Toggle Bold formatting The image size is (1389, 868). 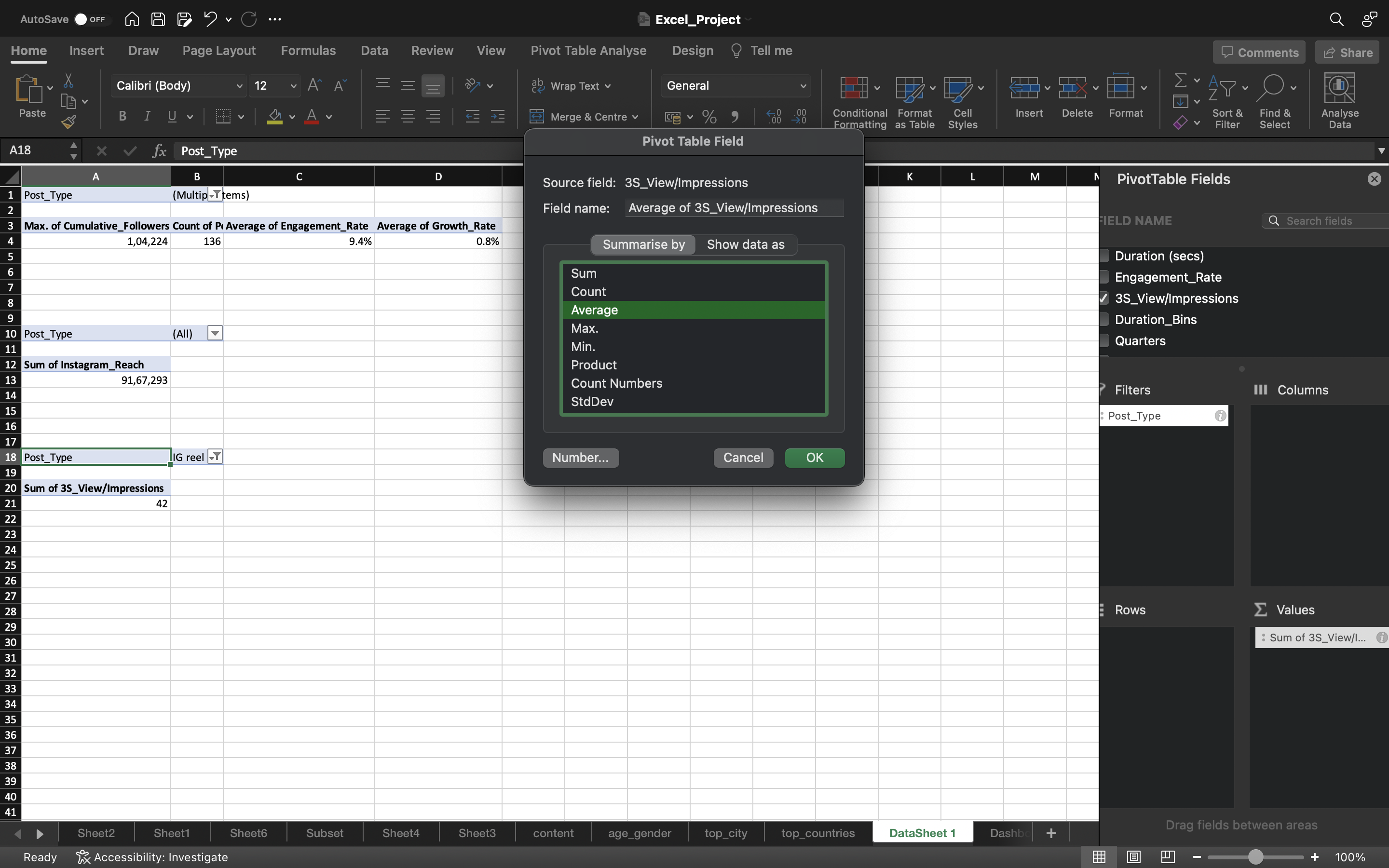122,117
